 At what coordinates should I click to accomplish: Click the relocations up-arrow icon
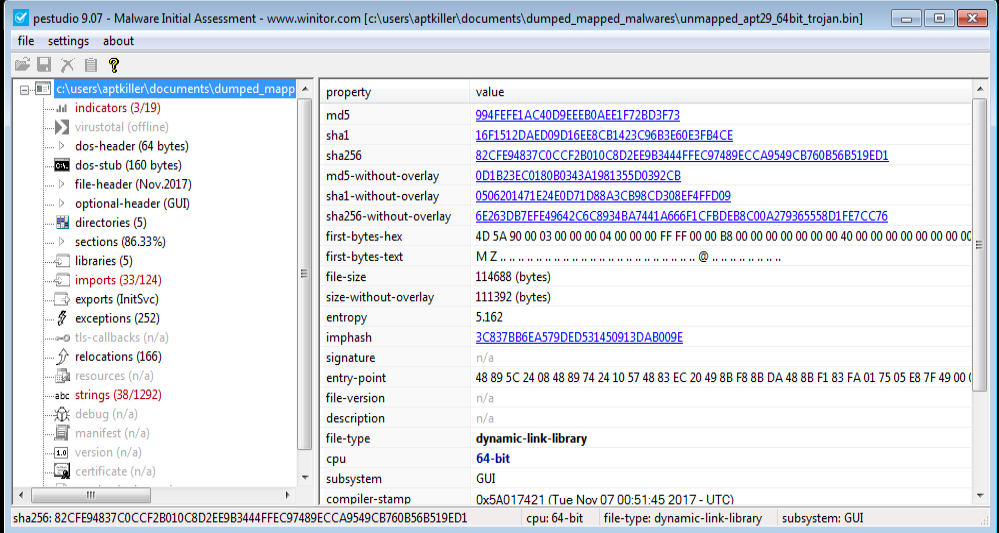click(x=62, y=357)
